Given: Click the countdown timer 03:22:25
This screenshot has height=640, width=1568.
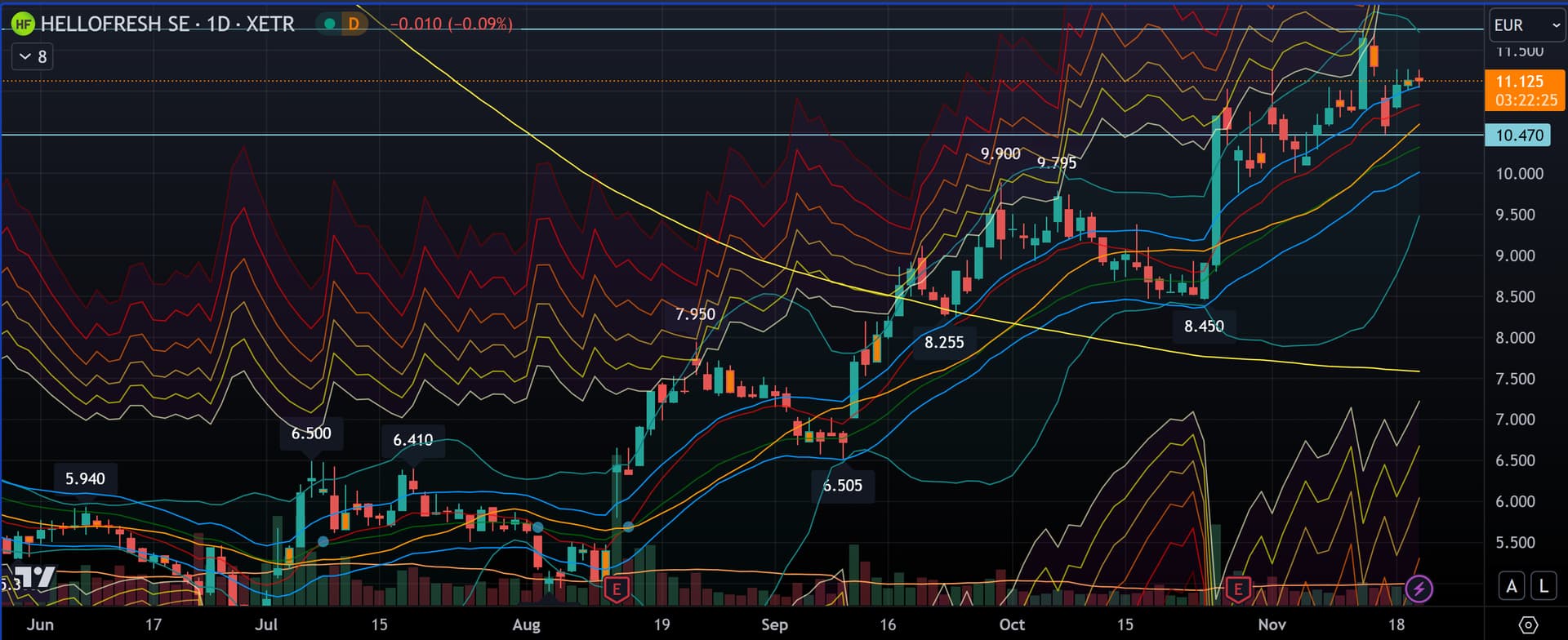Looking at the screenshot, I should pyautogui.click(x=1526, y=100).
